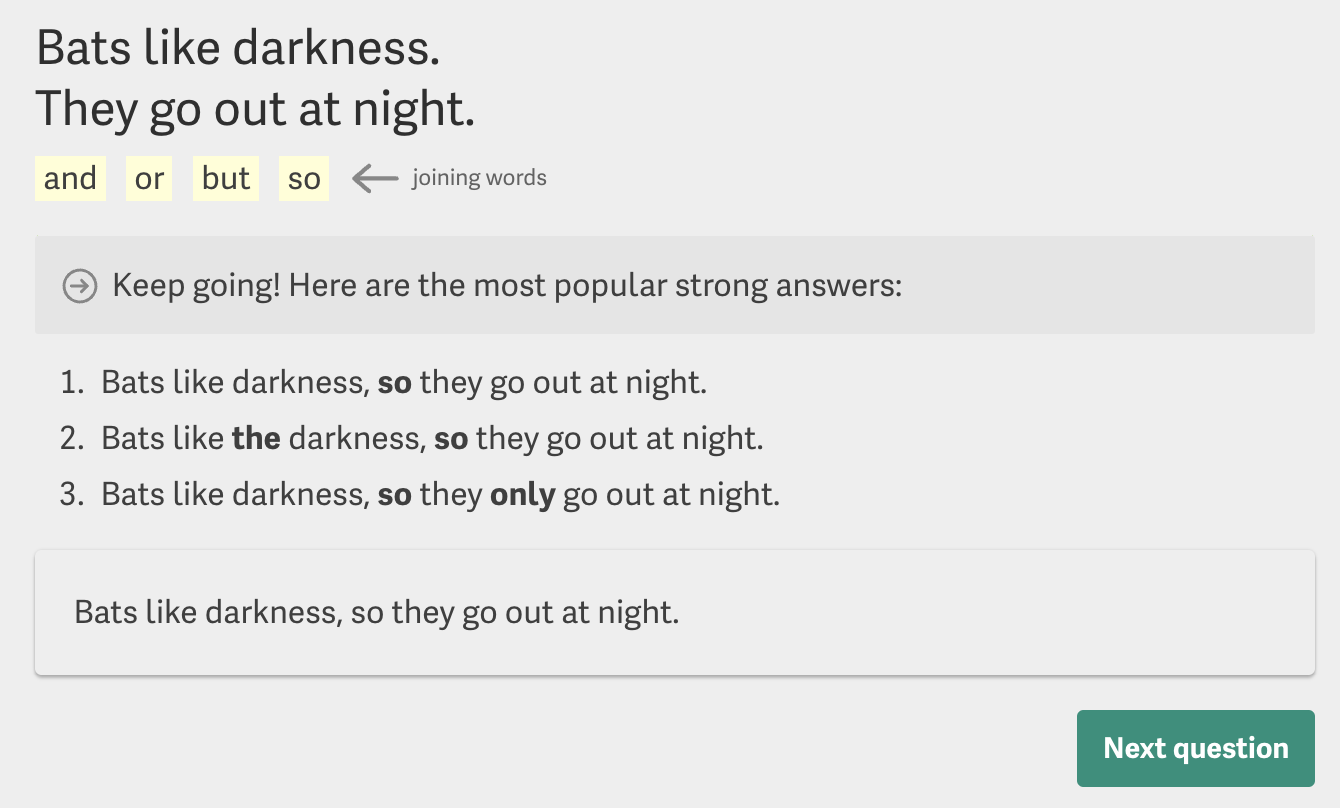This screenshot has height=808, width=1340.
Task: Click the "They go out at night." prompt
Action: [255, 109]
